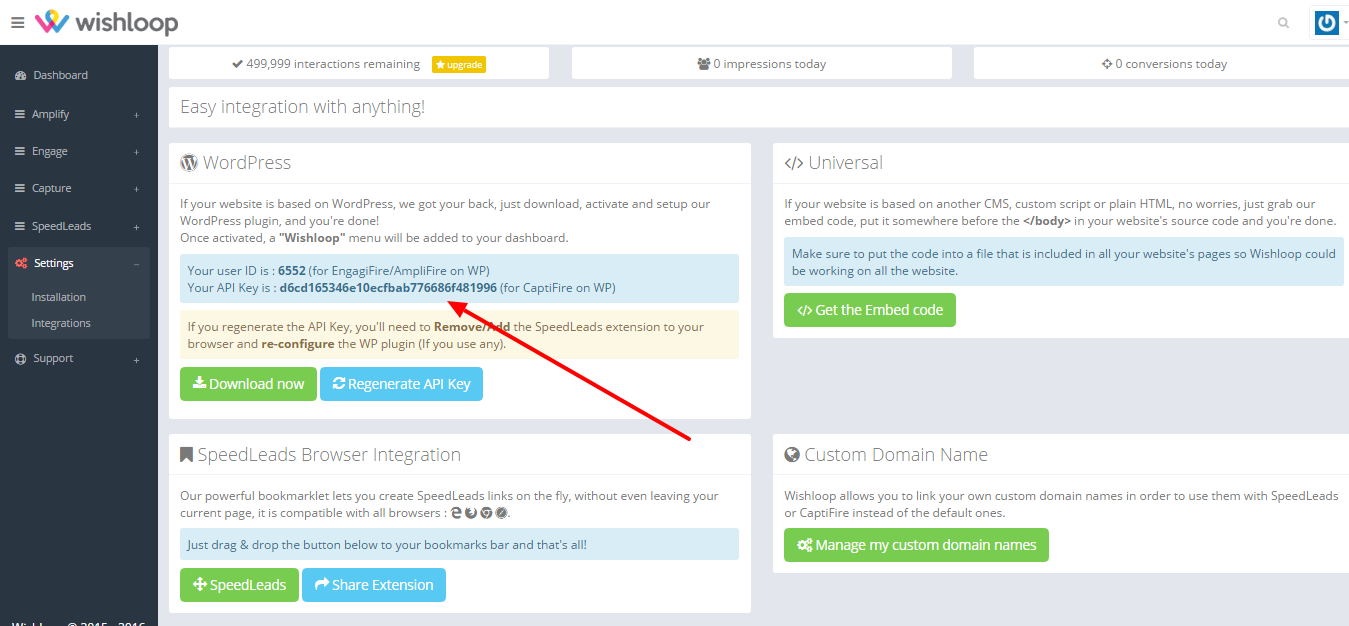Click the yellow upgrade badge
1349x626 pixels.
(x=458, y=64)
